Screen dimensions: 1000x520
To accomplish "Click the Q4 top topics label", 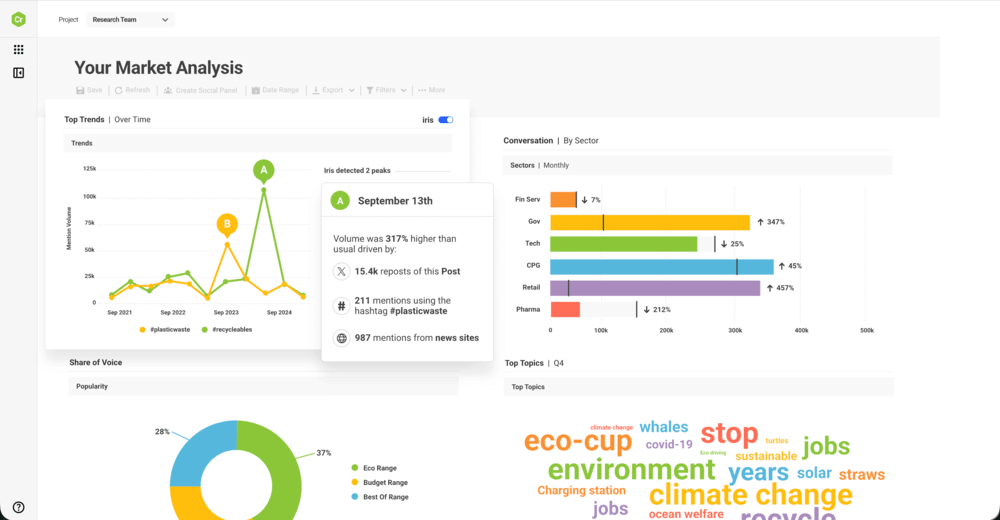I will pyautogui.click(x=559, y=363).
